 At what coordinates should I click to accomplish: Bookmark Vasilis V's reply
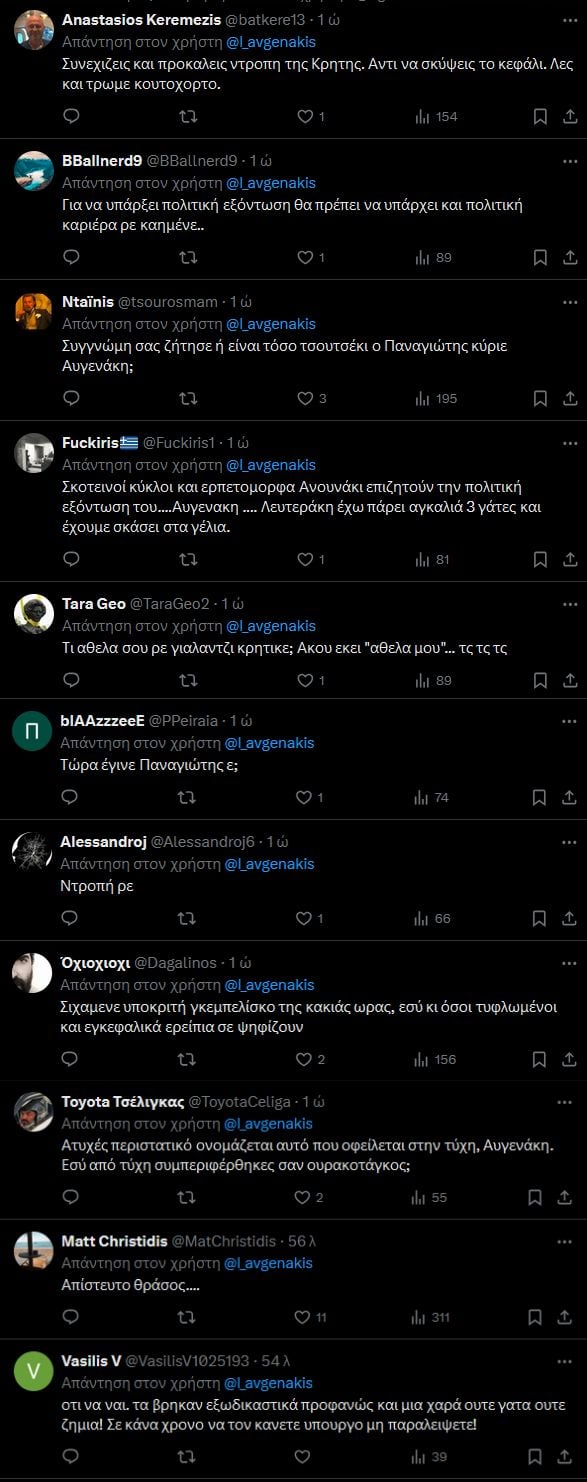click(x=540, y=1457)
